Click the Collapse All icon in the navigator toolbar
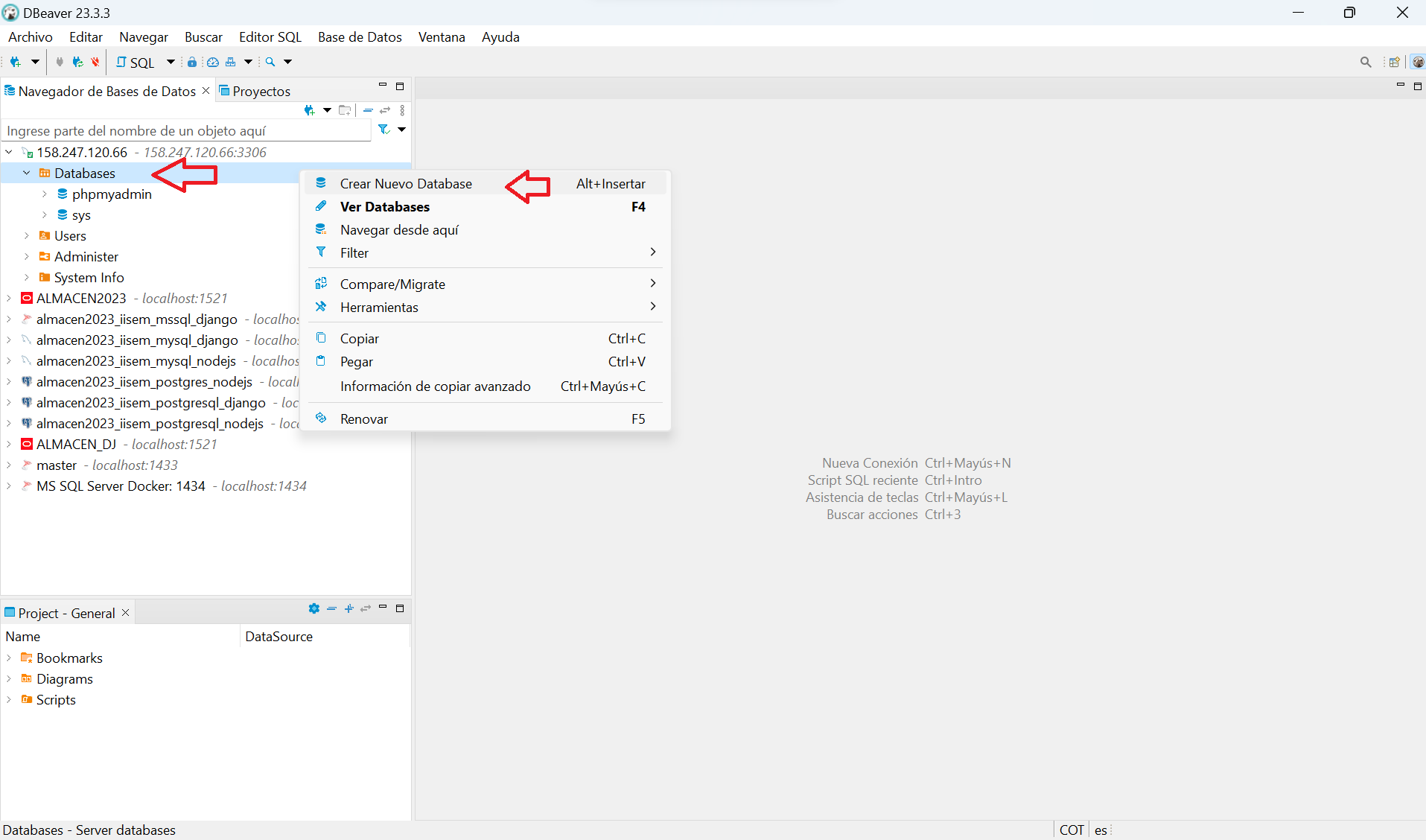 coord(368,111)
